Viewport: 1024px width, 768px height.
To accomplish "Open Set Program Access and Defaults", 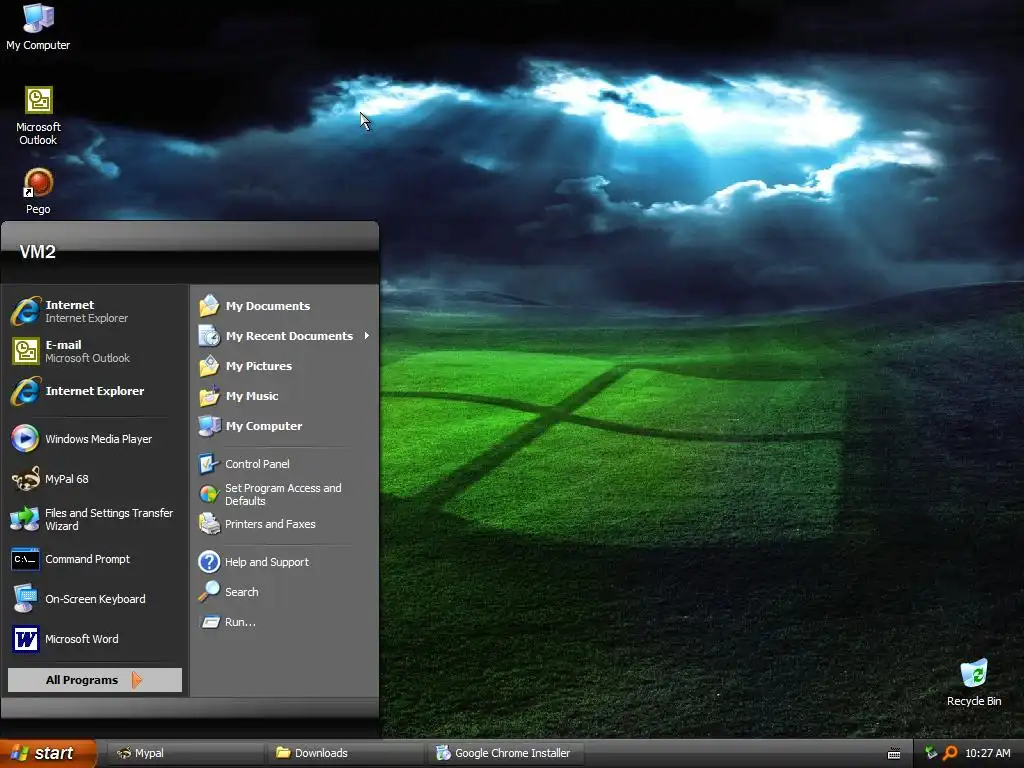I will pyautogui.click(x=285, y=494).
